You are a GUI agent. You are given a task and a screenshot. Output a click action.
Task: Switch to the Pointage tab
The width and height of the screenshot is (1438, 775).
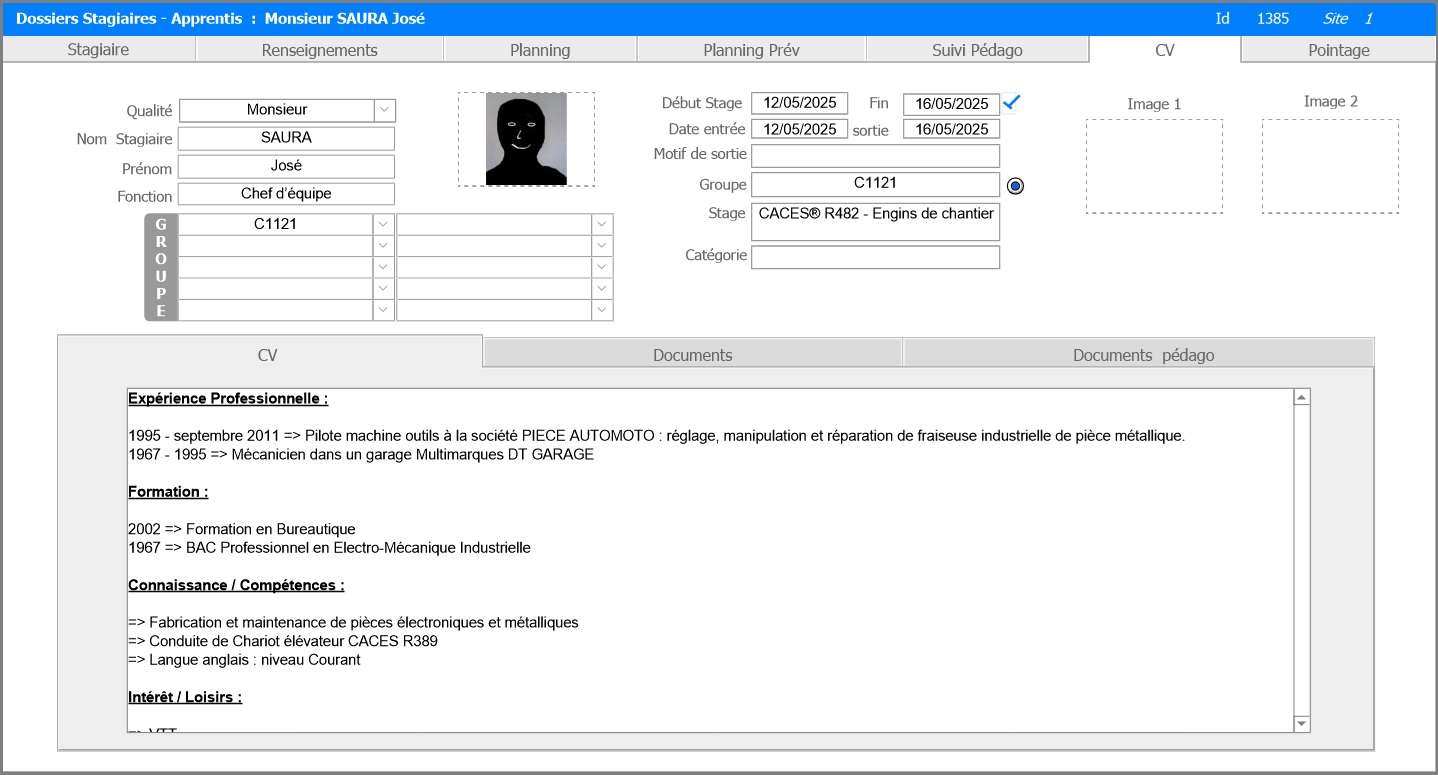click(x=1338, y=50)
